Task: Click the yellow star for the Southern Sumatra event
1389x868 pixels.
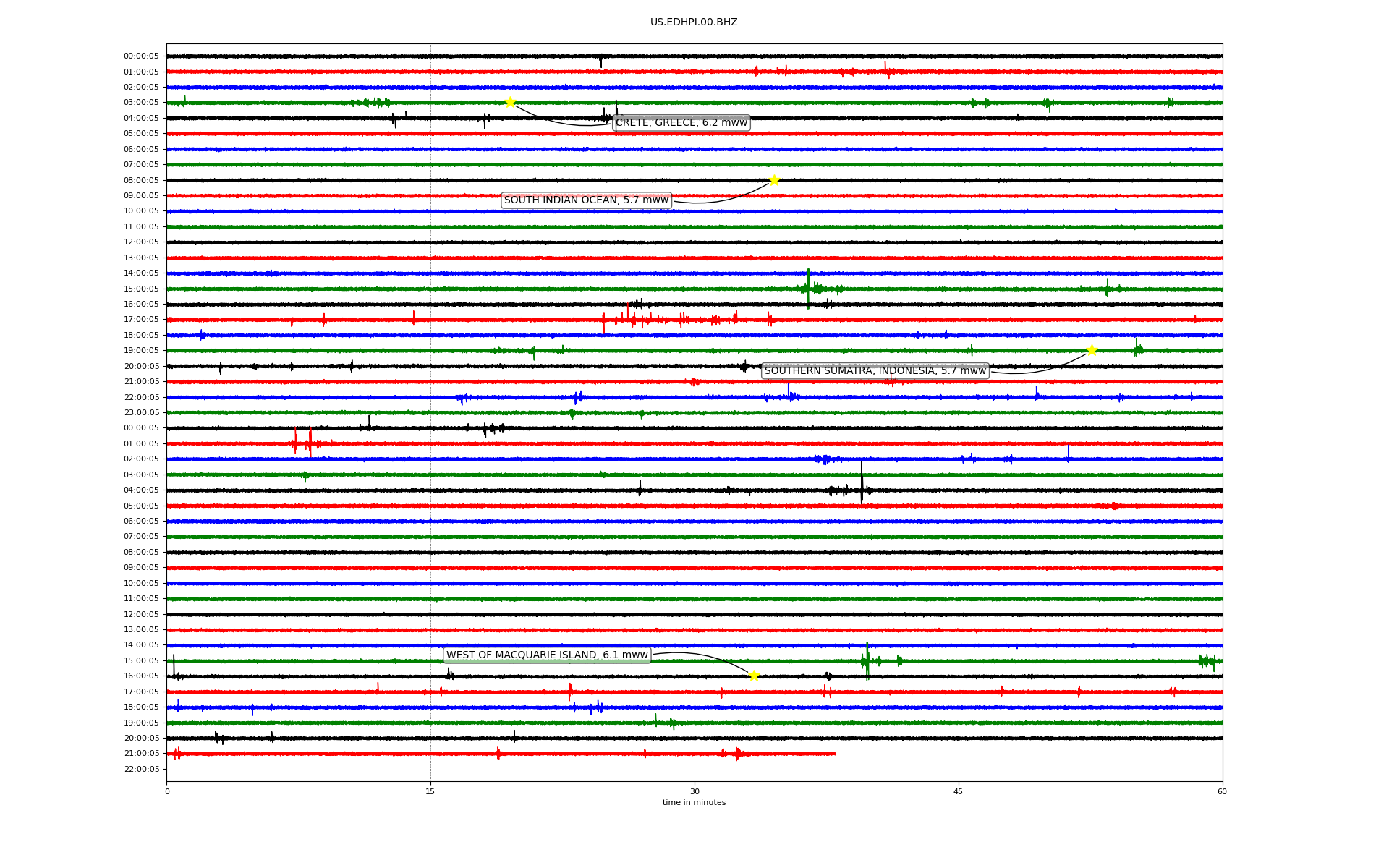Action: pyautogui.click(x=1092, y=351)
